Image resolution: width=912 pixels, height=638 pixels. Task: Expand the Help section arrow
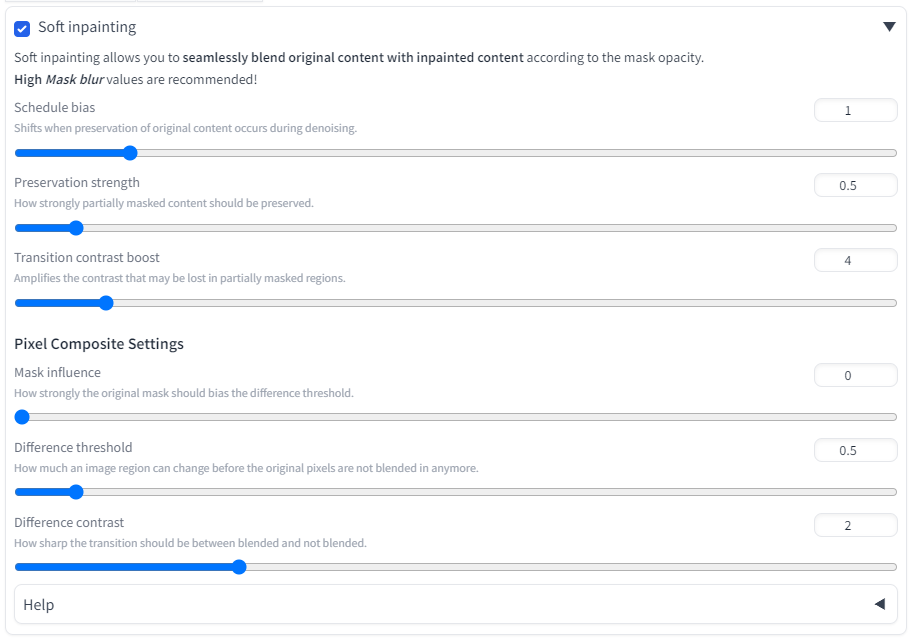880,604
